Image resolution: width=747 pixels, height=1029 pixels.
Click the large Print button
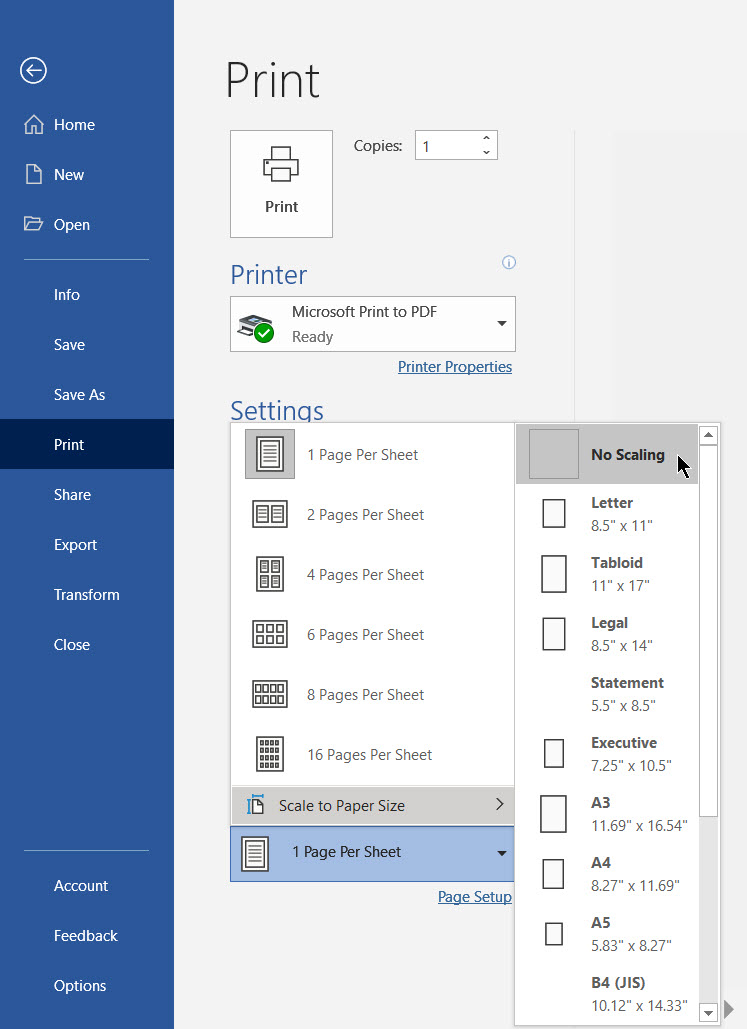(282, 184)
